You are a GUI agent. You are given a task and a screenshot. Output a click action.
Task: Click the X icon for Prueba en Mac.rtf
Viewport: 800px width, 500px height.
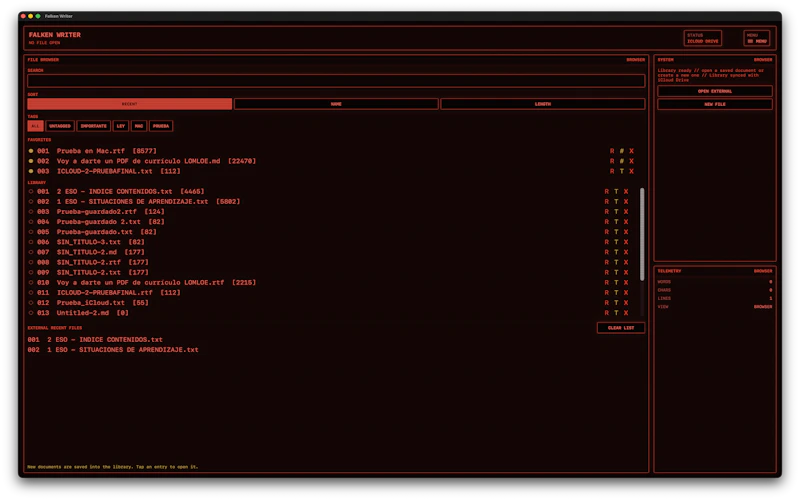631,151
